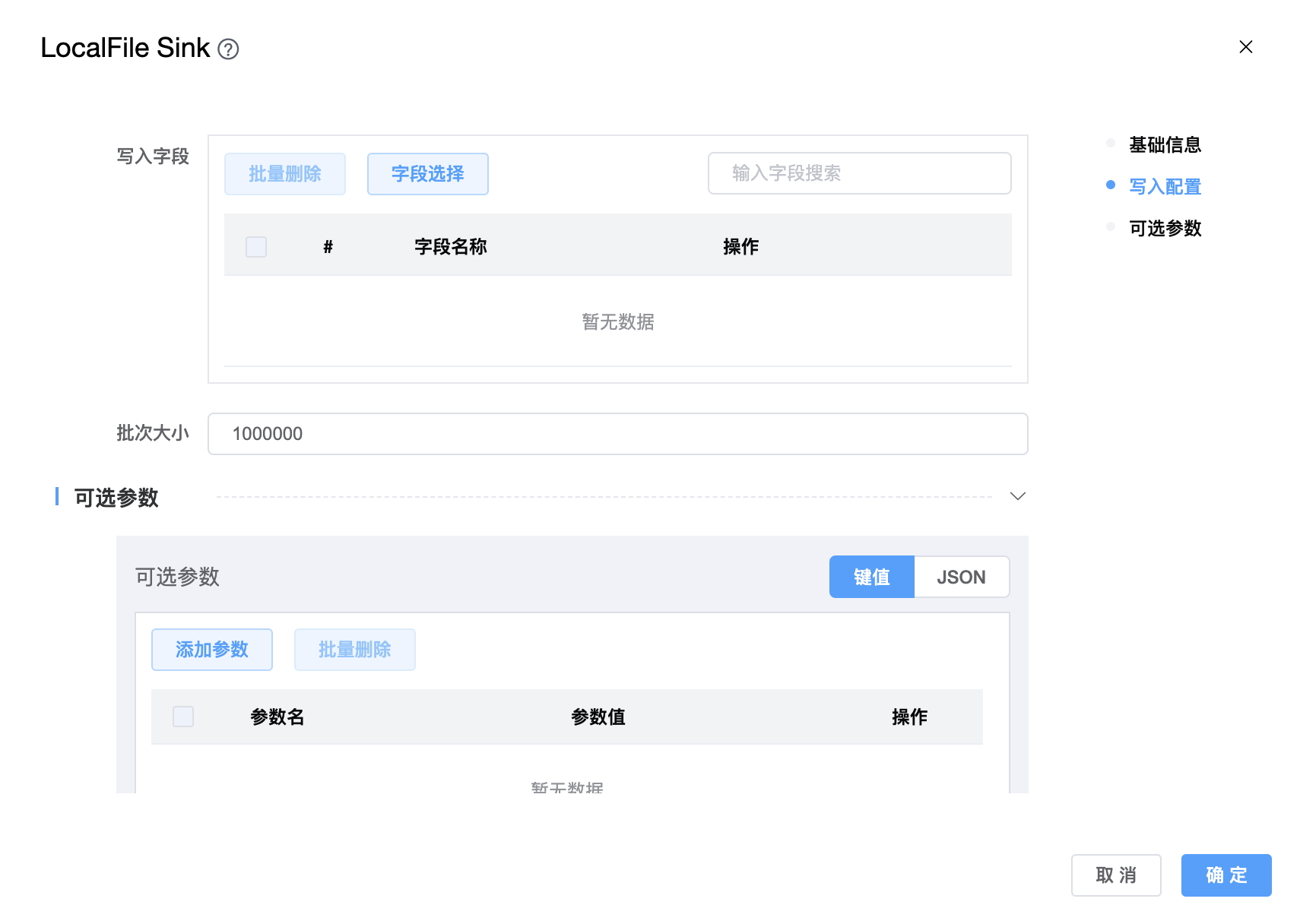1300x924 pixels.
Task: Jump to 基础信息 anchor link
Action: [1165, 144]
